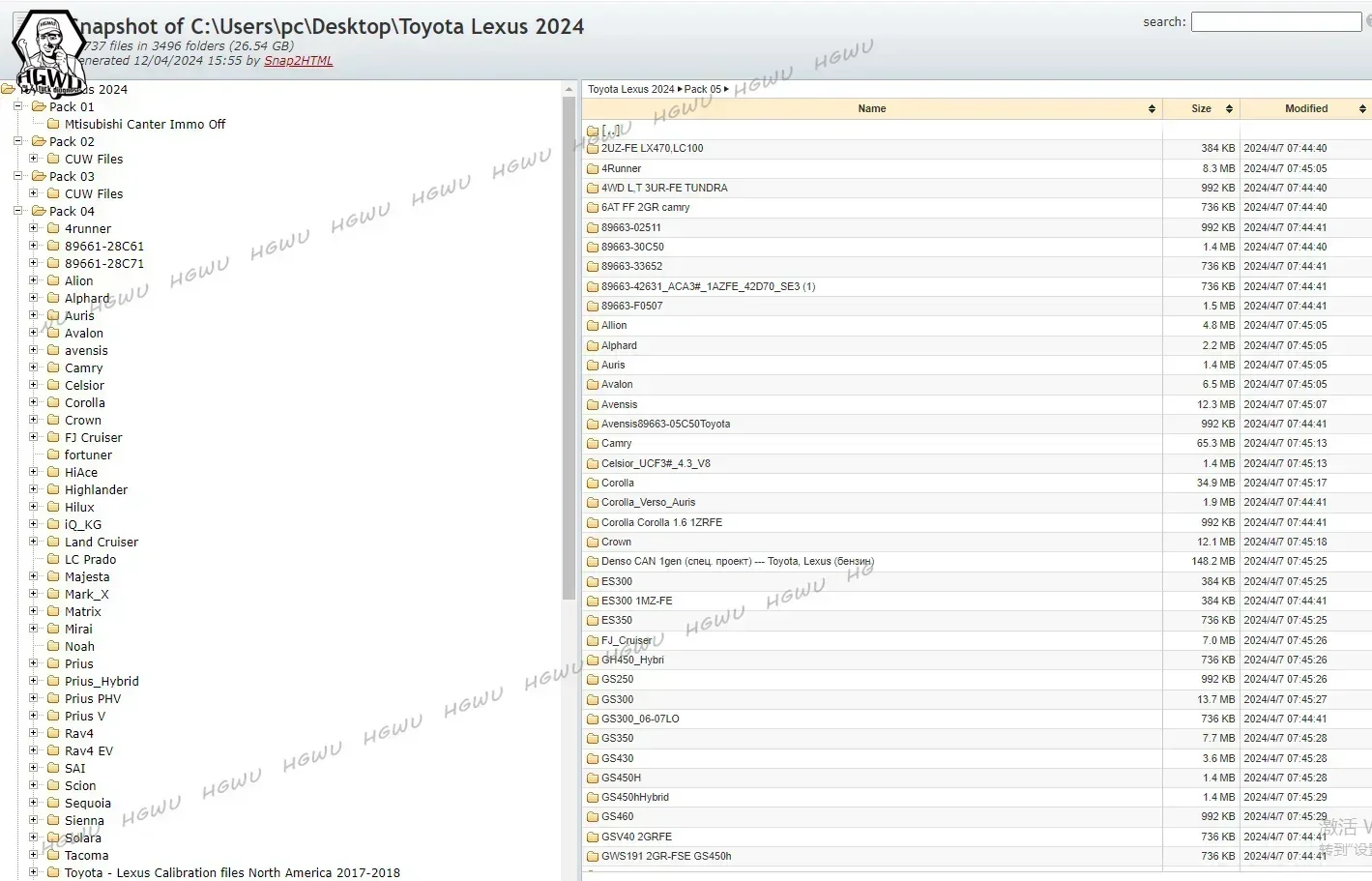Screen dimensions: 1372x881
Task: Click the folder icon beside ES350 row
Action: [x=593, y=621]
